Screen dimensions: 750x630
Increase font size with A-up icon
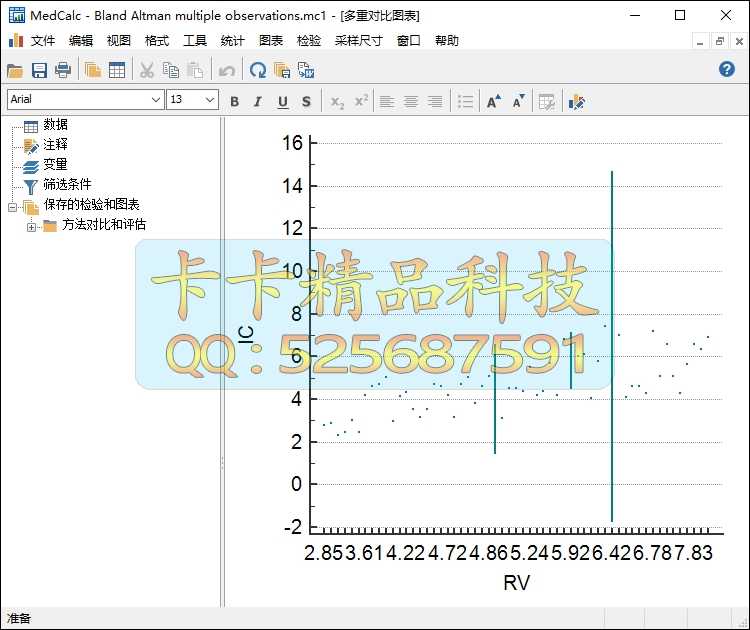click(494, 101)
